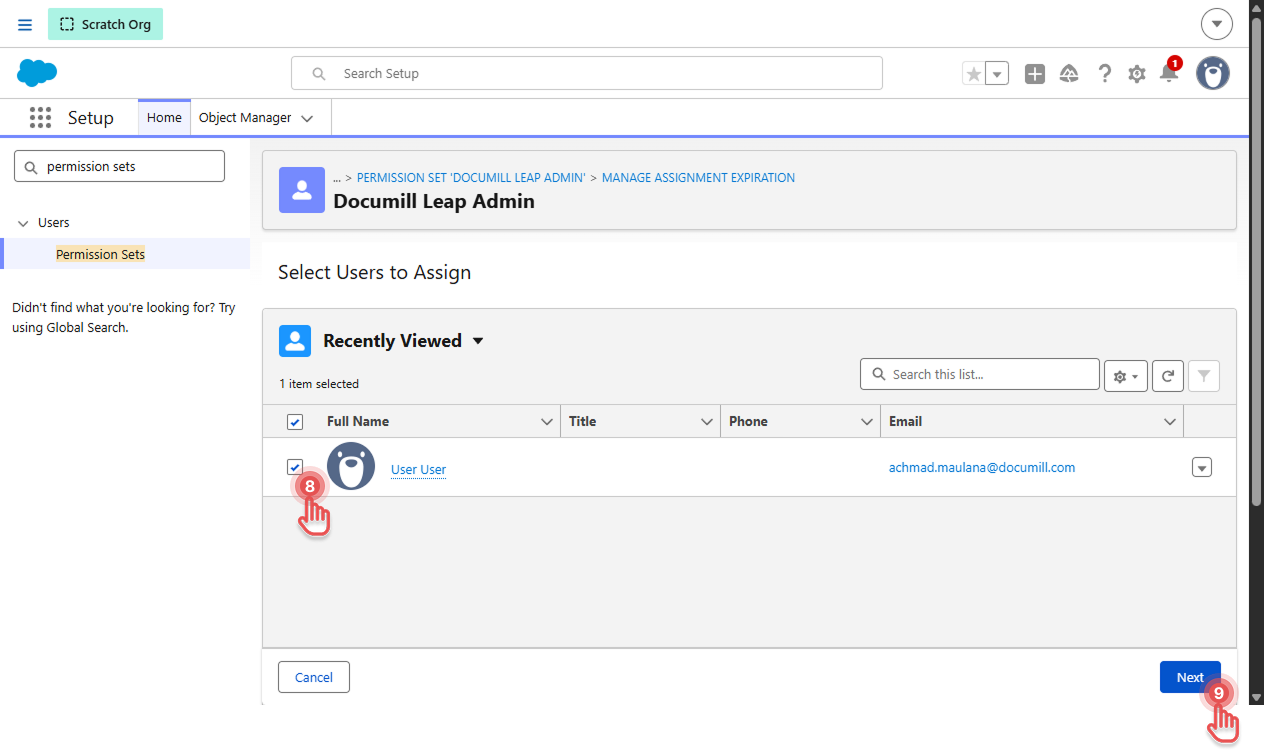
Task: Refresh the user list
Action: click(x=1168, y=376)
